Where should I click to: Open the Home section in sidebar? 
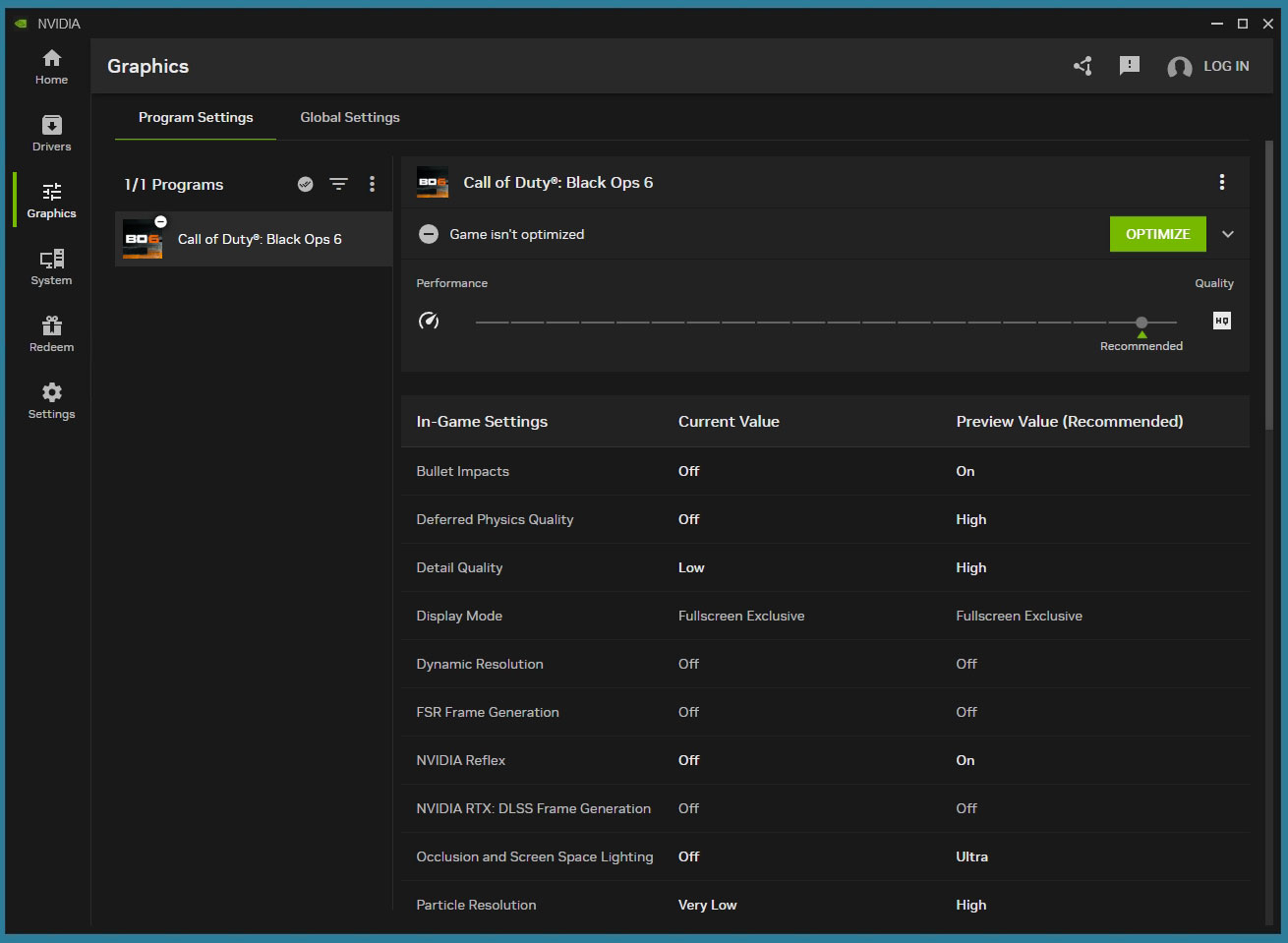coord(51,67)
